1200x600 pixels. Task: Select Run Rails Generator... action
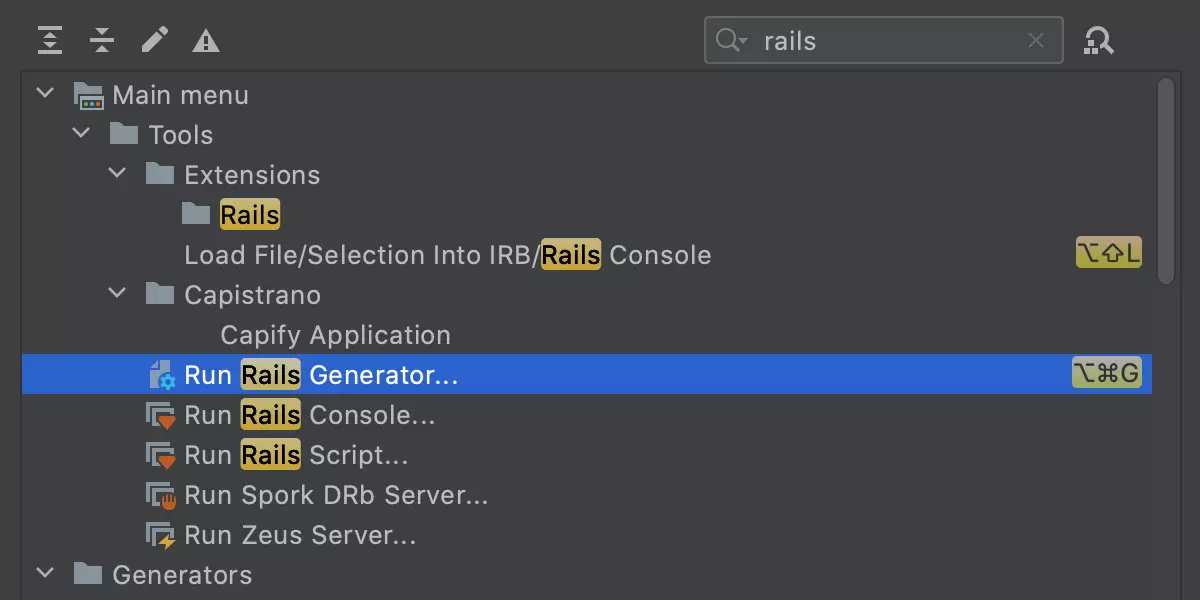587,374
